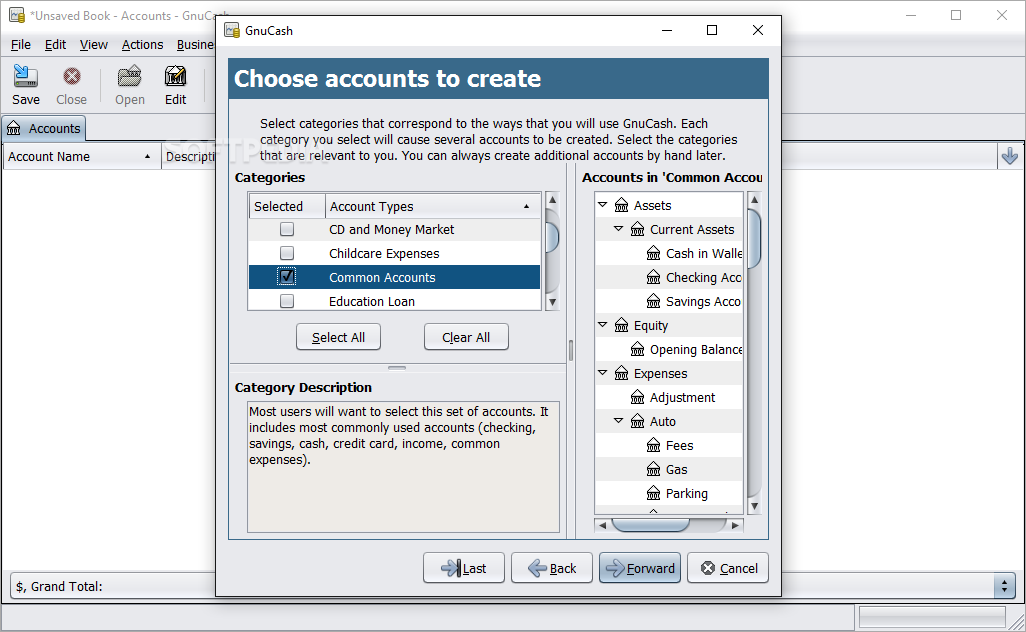
Task: Switch to the Accounts tab
Action: coord(44,128)
